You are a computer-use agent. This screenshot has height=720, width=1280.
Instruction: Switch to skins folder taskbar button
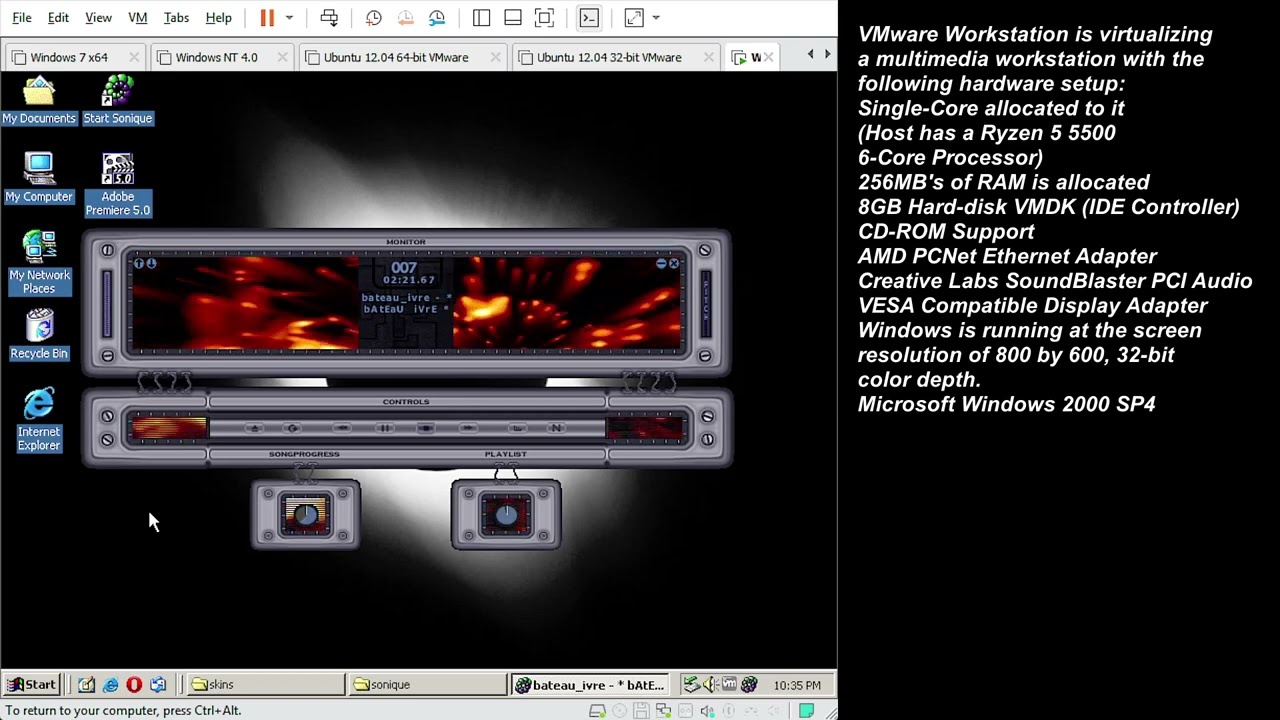[265, 685]
